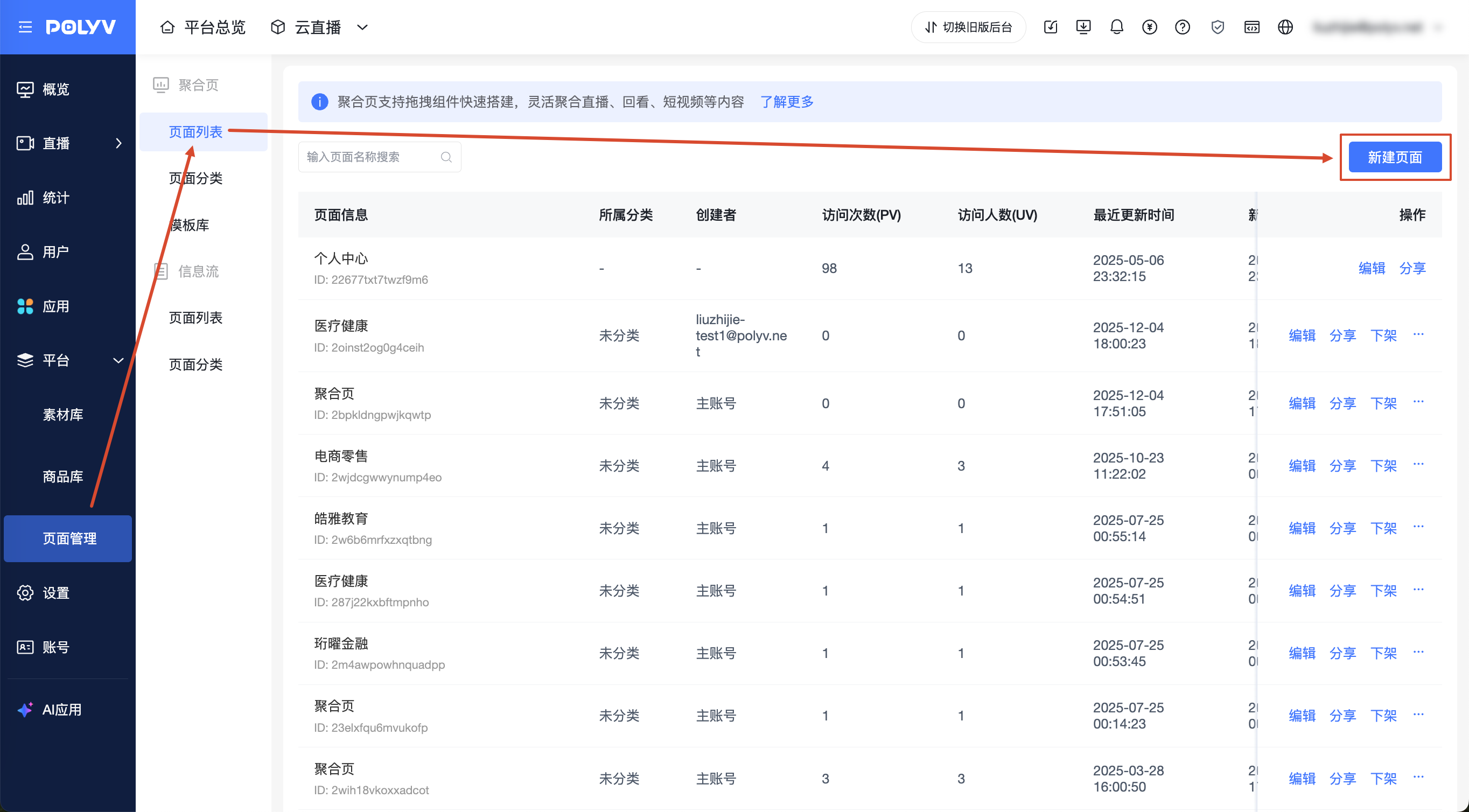Collapse the sidebar with the hamburger menu icon
This screenshot has width=1469, height=812.
(25, 27)
